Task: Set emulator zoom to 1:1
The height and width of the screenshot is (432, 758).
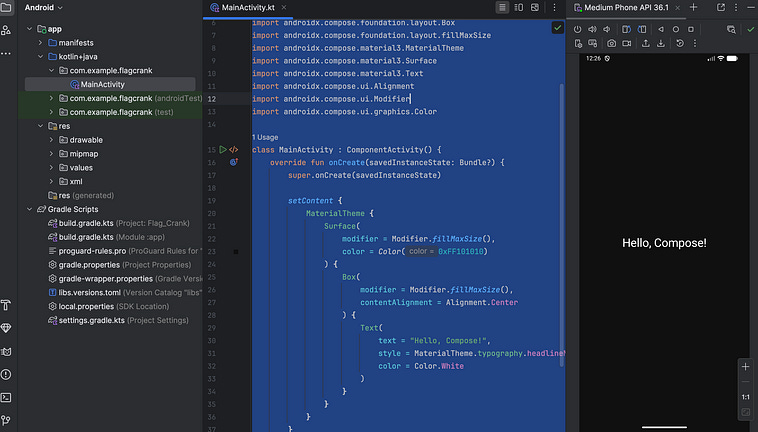Action: point(745,397)
